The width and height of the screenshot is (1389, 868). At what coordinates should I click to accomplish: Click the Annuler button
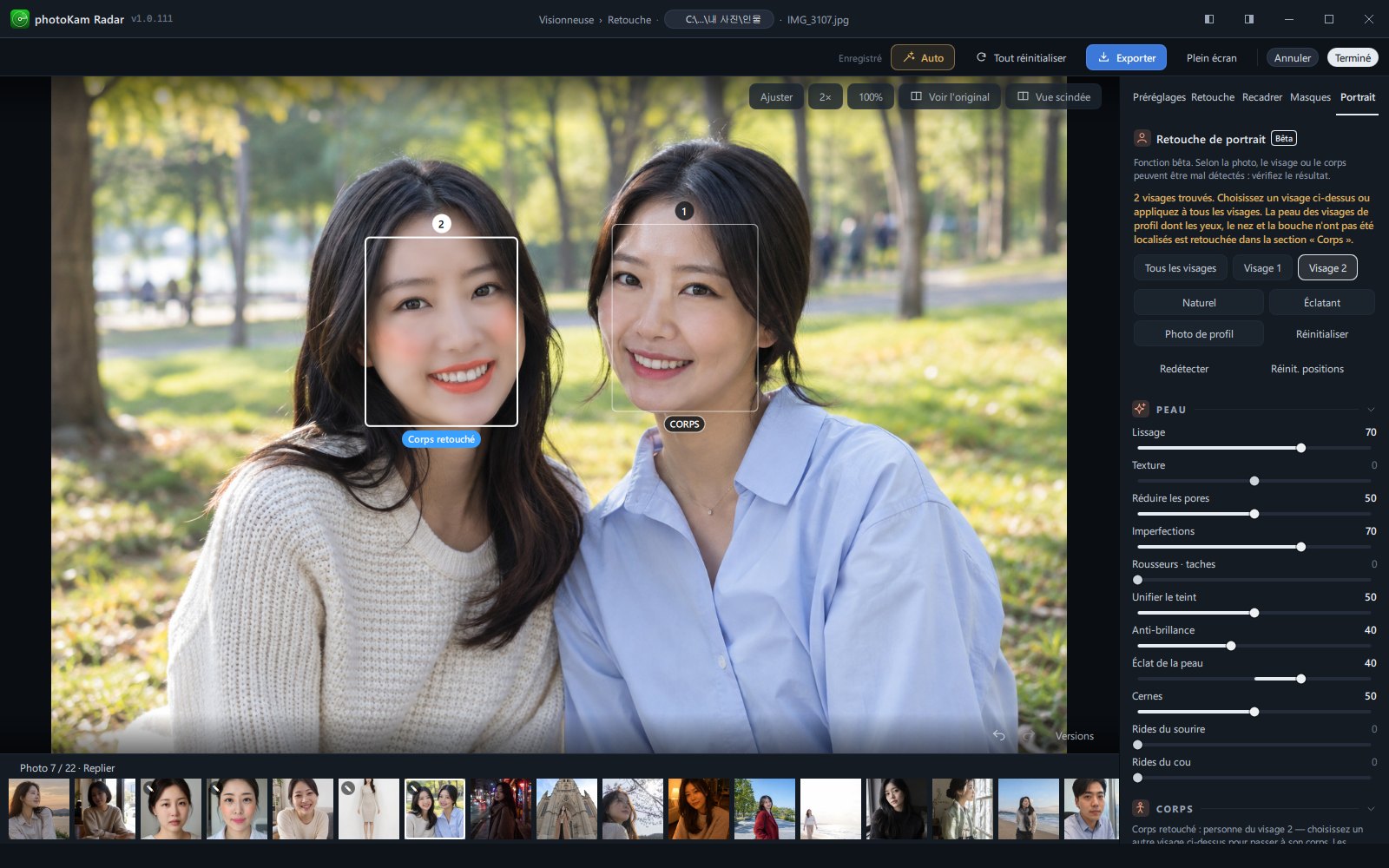[1293, 58]
